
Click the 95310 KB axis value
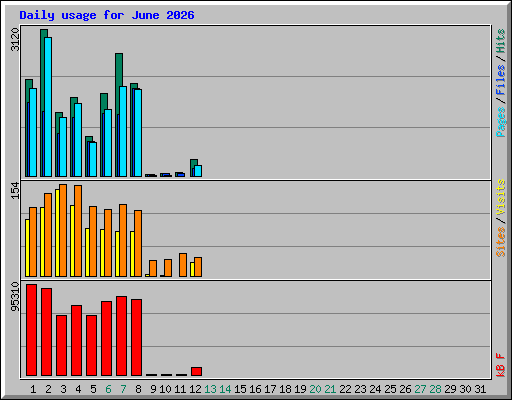click(x=15, y=297)
